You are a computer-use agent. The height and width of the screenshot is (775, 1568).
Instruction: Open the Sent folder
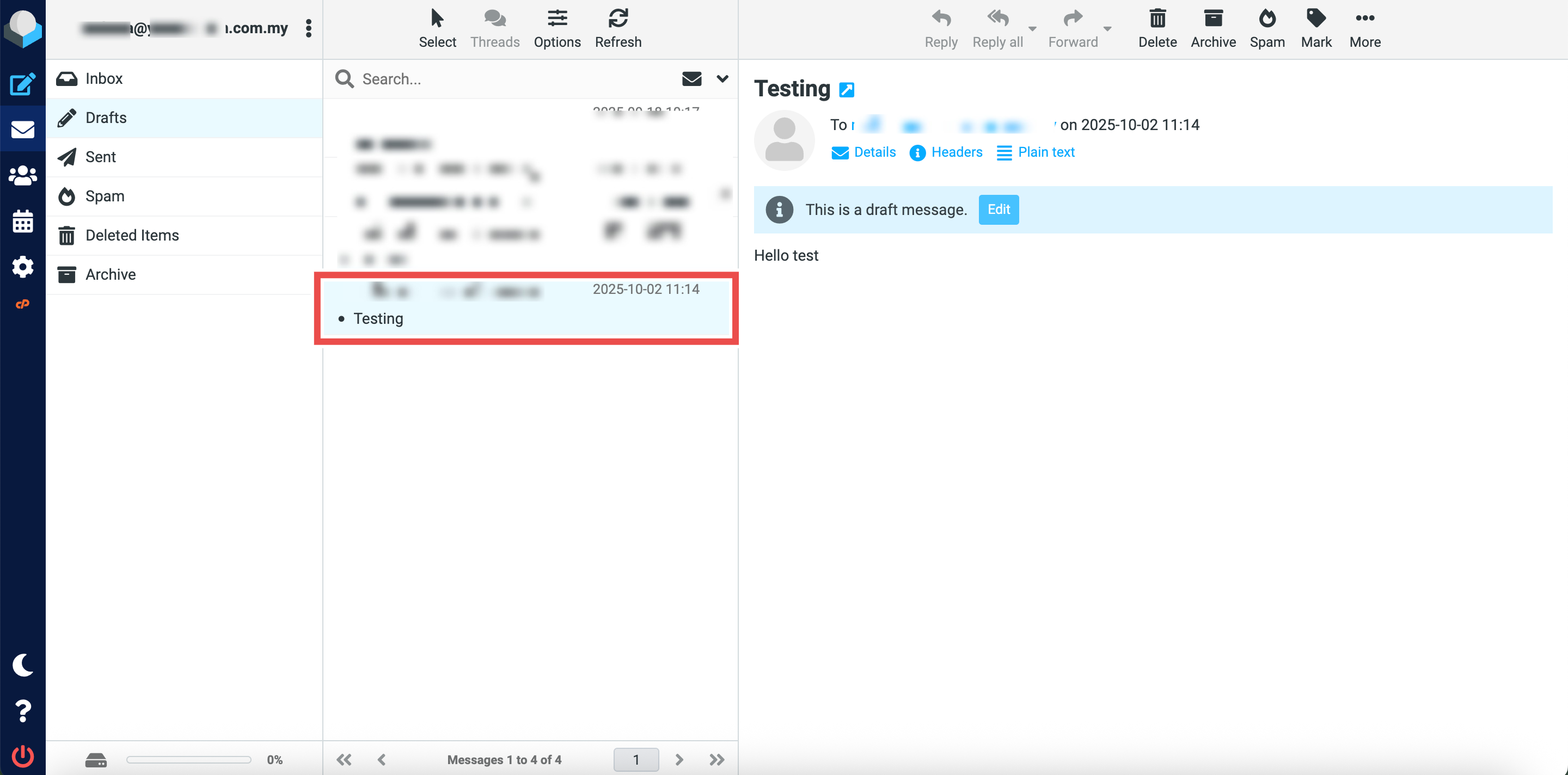[100, 157]
